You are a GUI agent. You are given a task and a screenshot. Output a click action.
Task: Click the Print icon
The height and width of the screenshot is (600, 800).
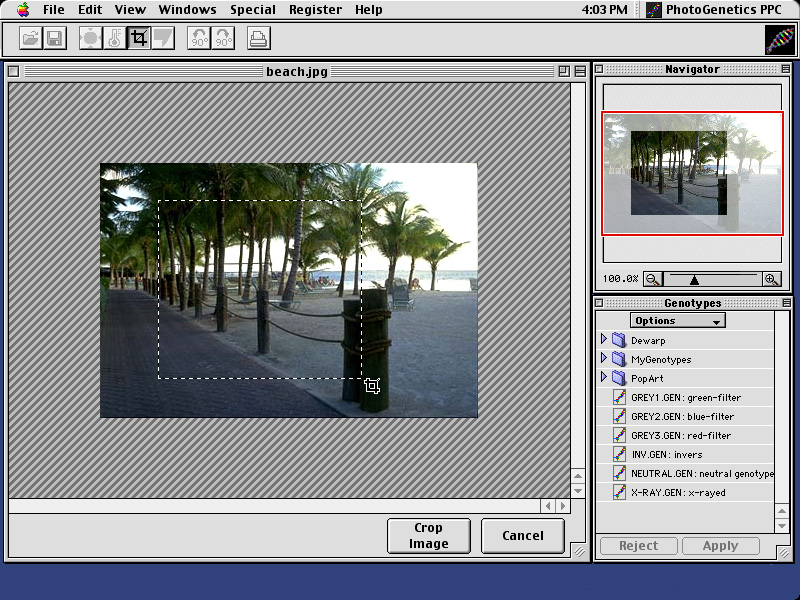coord(258,39)
